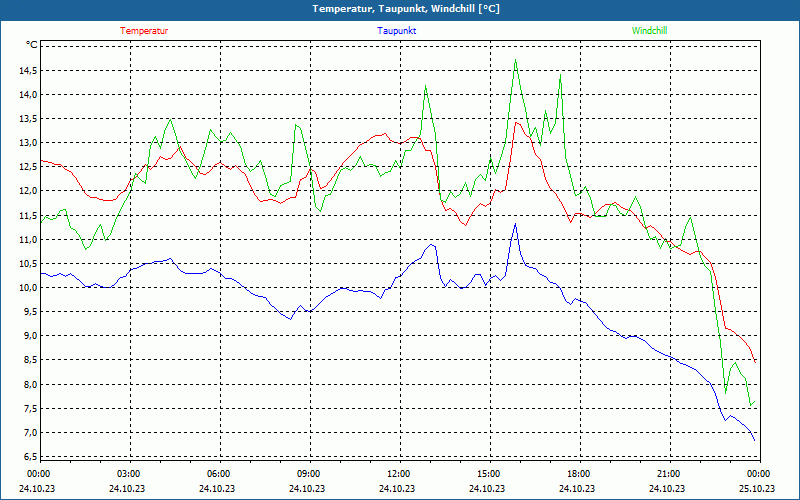This screenshot has width=800, height=500.
Task: Click the 15:00 time axis label
Action: (490, 474)
